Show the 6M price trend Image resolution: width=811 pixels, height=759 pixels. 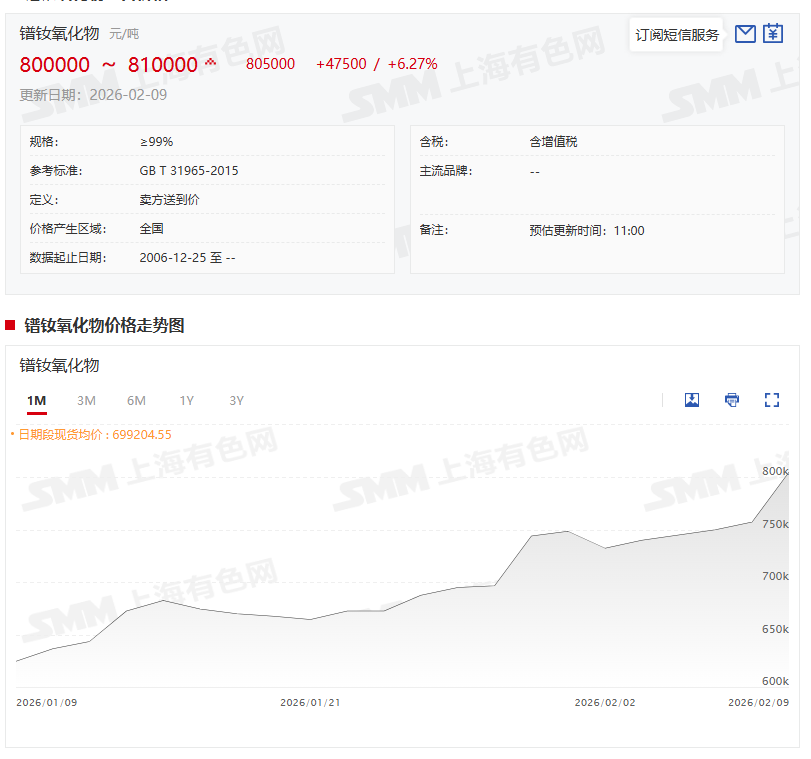tap(137, 401)
